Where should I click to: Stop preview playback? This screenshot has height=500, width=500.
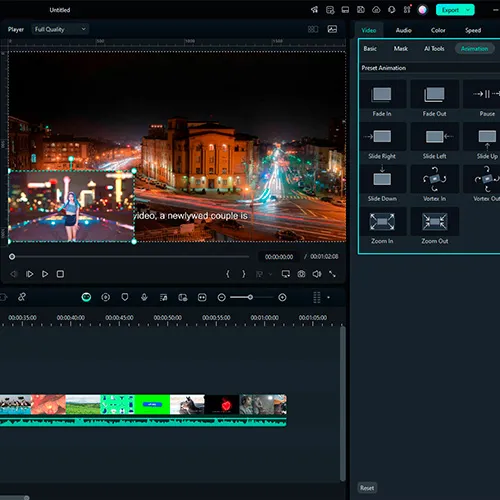(60, 274)
